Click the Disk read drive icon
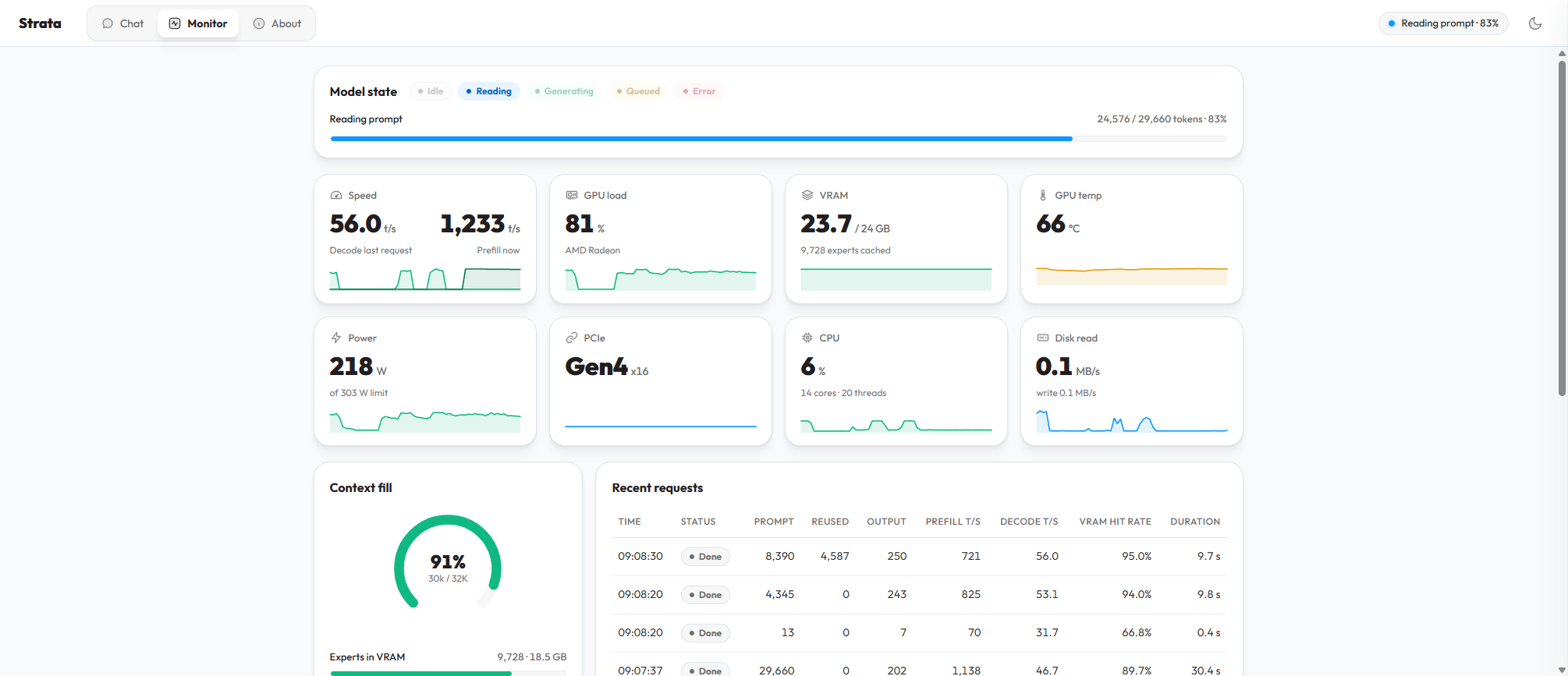This screenshot has width=1568, height=676. 1043,338
